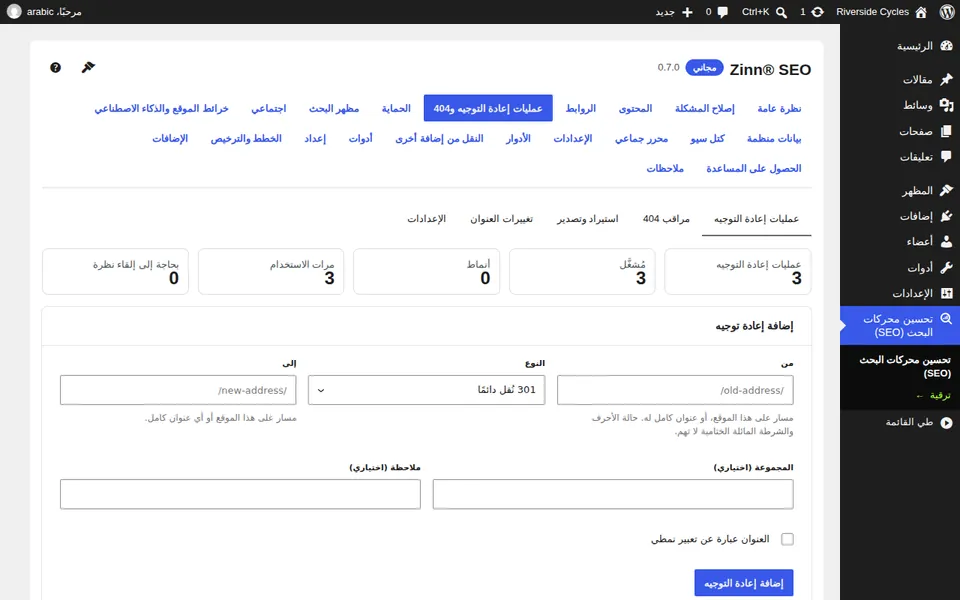Tick the العنوان عبارة عن تعبير نمطي checkbox
The image size is (960, 600).
point(787,539)
